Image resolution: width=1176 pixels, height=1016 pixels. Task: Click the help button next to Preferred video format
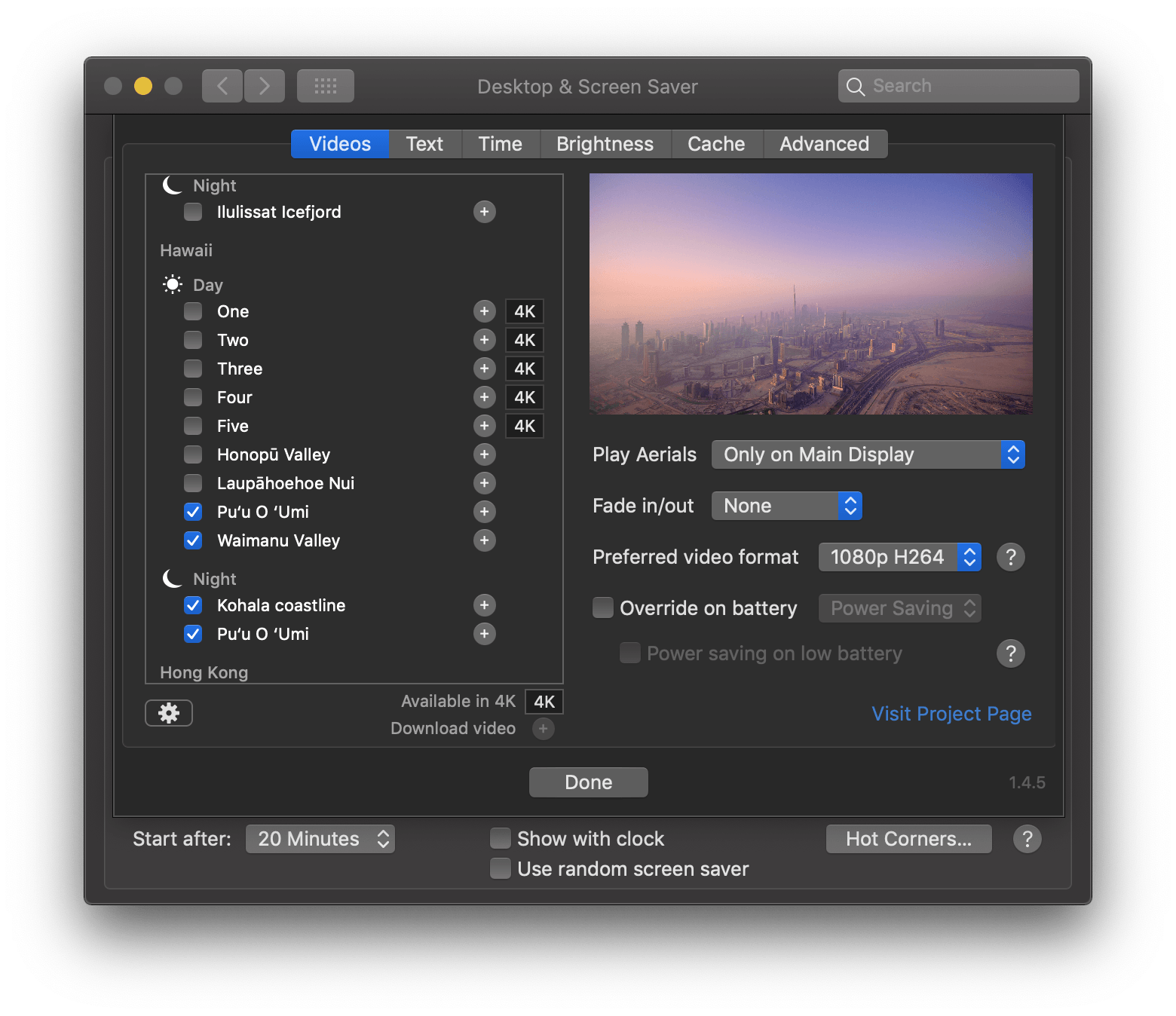[x=1010, y=557]
